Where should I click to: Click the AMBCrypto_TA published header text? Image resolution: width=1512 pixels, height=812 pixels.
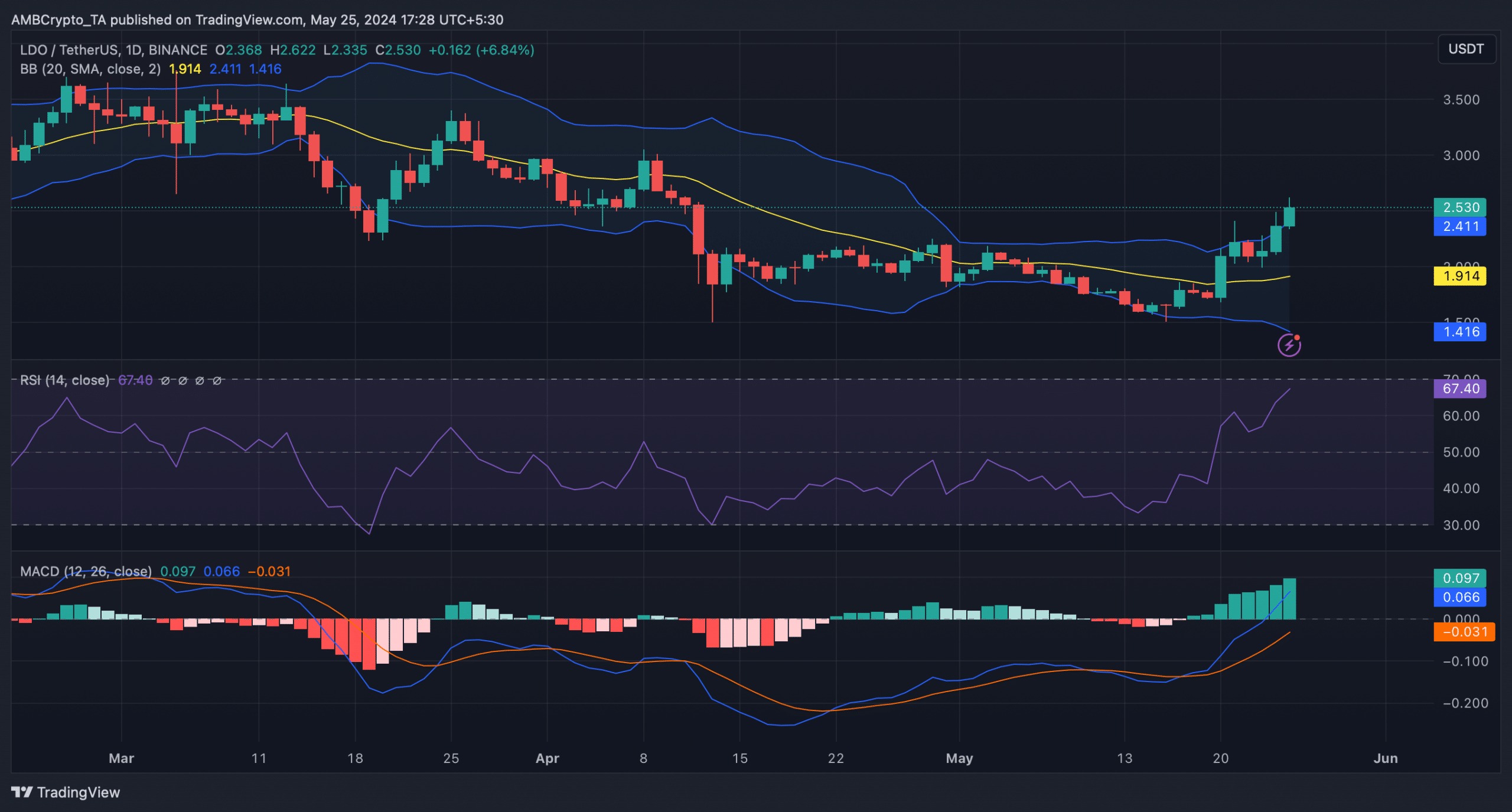(257, 19)
